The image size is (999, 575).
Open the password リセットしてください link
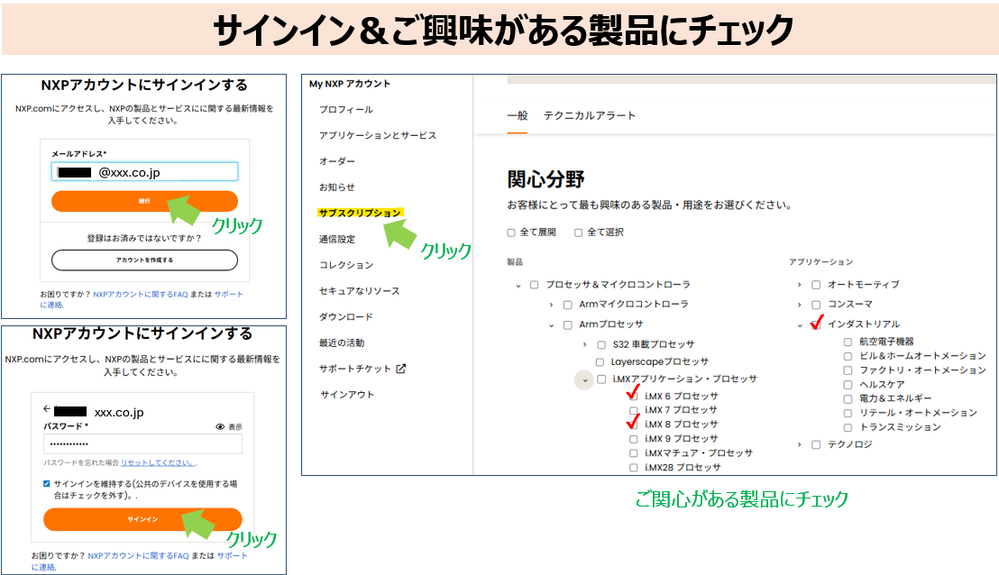coord(159,463)
